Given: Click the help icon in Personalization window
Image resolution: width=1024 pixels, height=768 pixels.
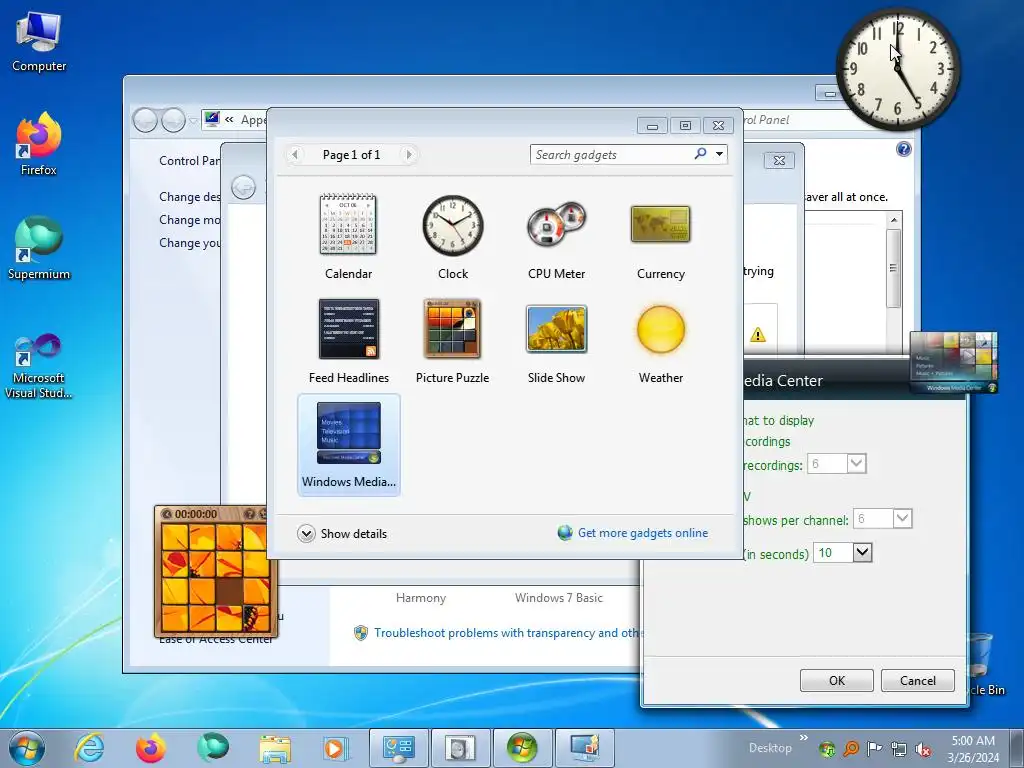Looking at the screenshot, I should coord(903,150).
